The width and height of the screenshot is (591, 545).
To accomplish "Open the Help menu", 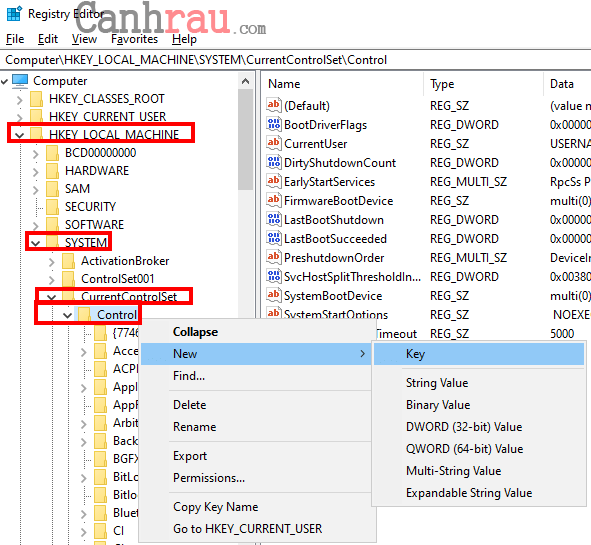I will tap(184, 39).
